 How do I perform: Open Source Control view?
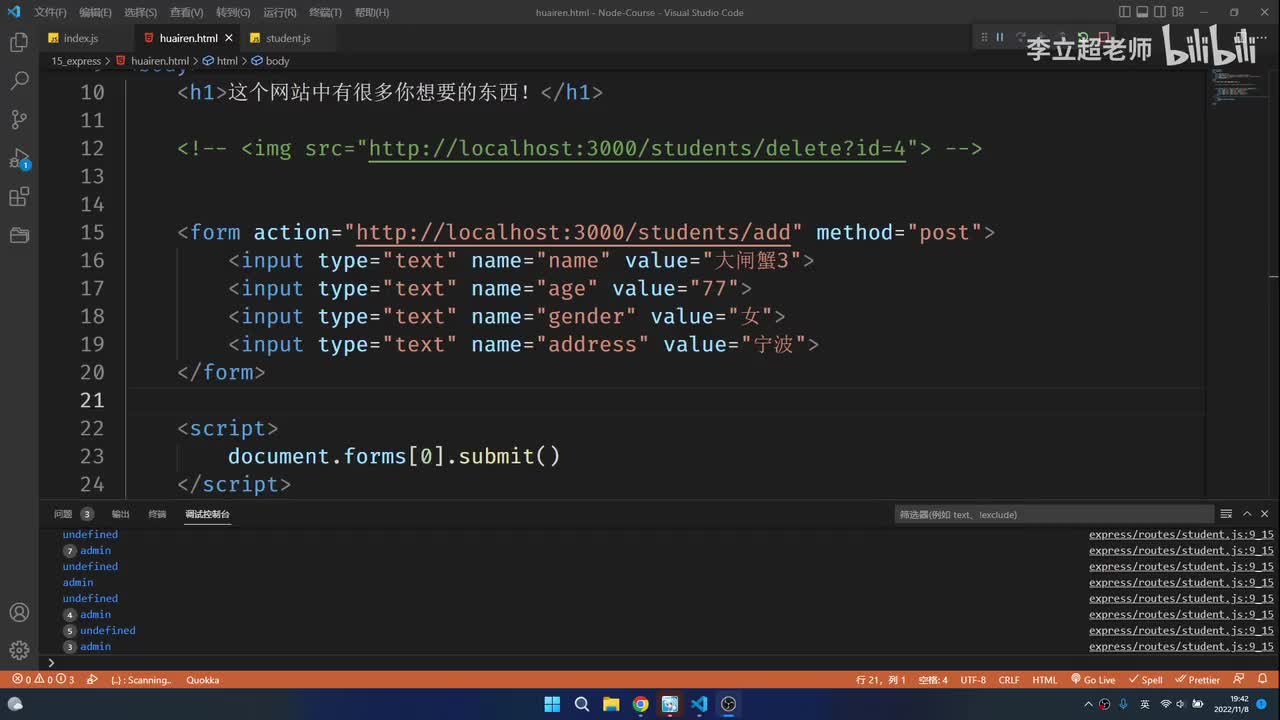tap(19, 120)
